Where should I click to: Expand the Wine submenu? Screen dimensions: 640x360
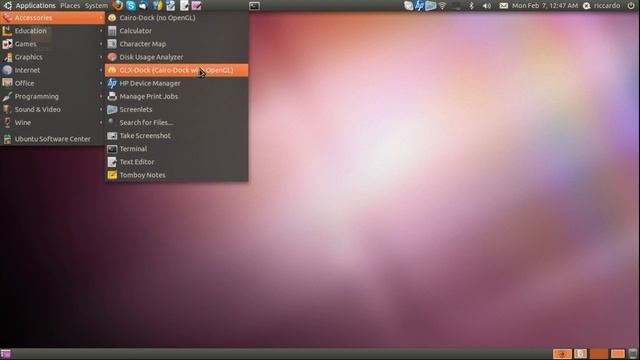point(52,122)
